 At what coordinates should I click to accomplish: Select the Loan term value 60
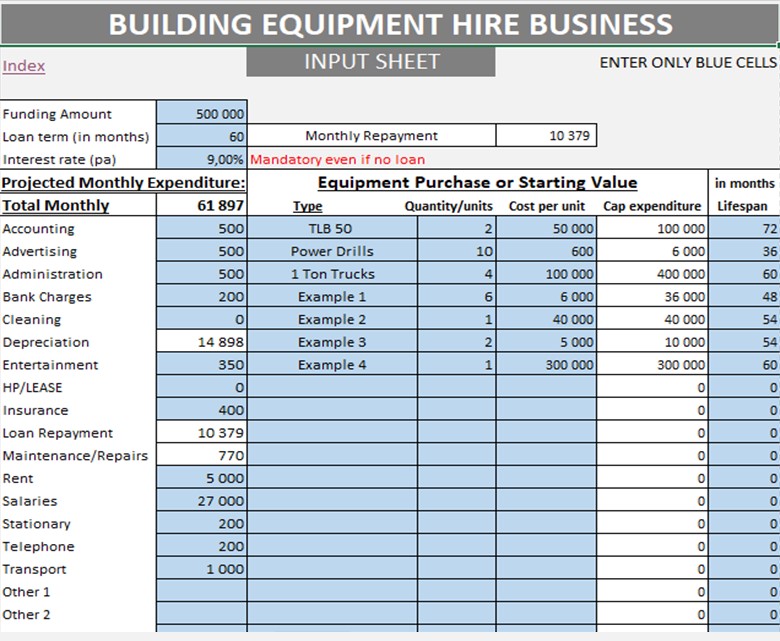point(202,136)
